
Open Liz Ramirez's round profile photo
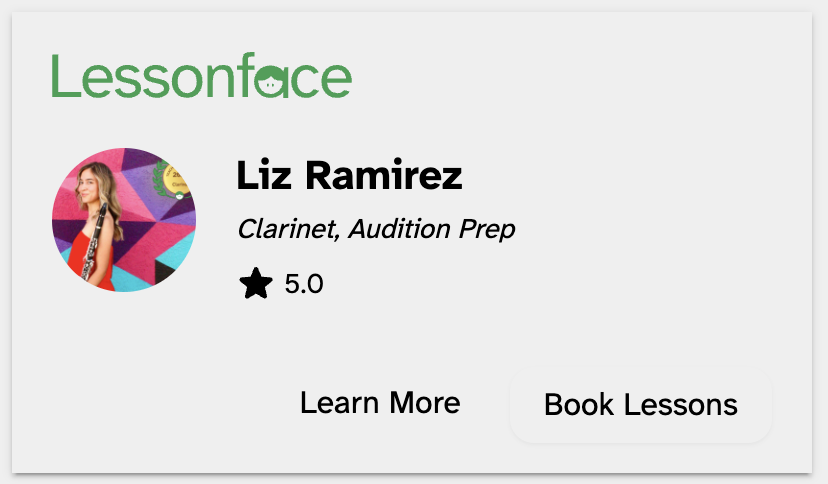point(124,220)
